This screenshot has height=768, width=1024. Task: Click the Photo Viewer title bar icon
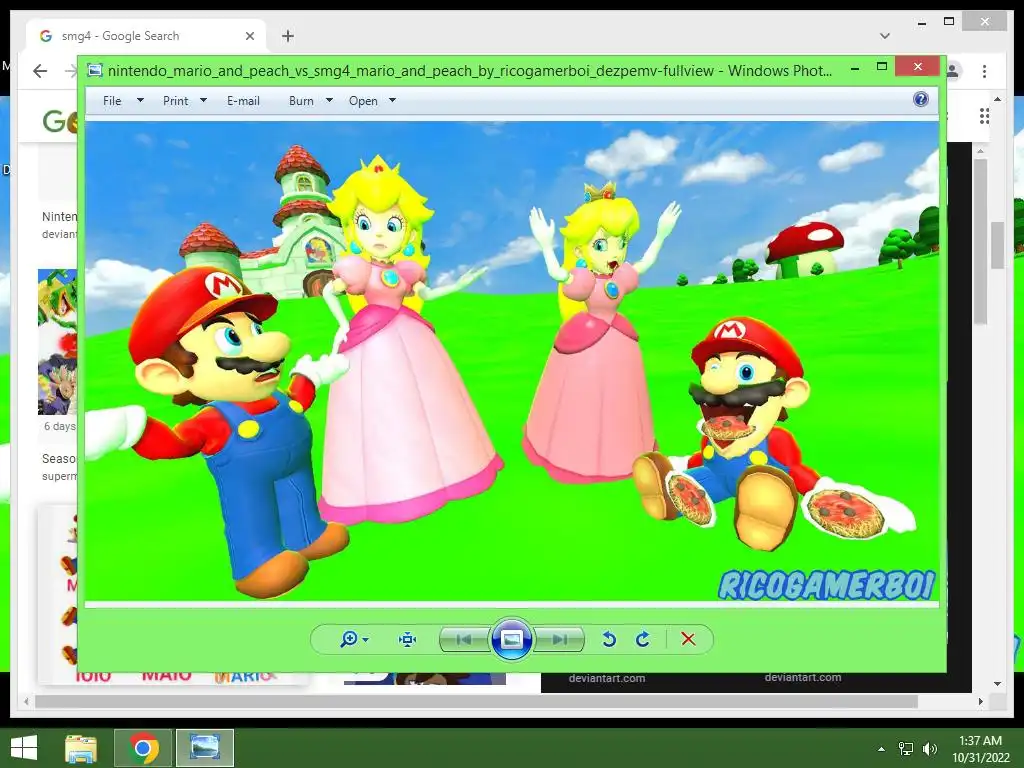pyautogui.click(x=95, y=70)
